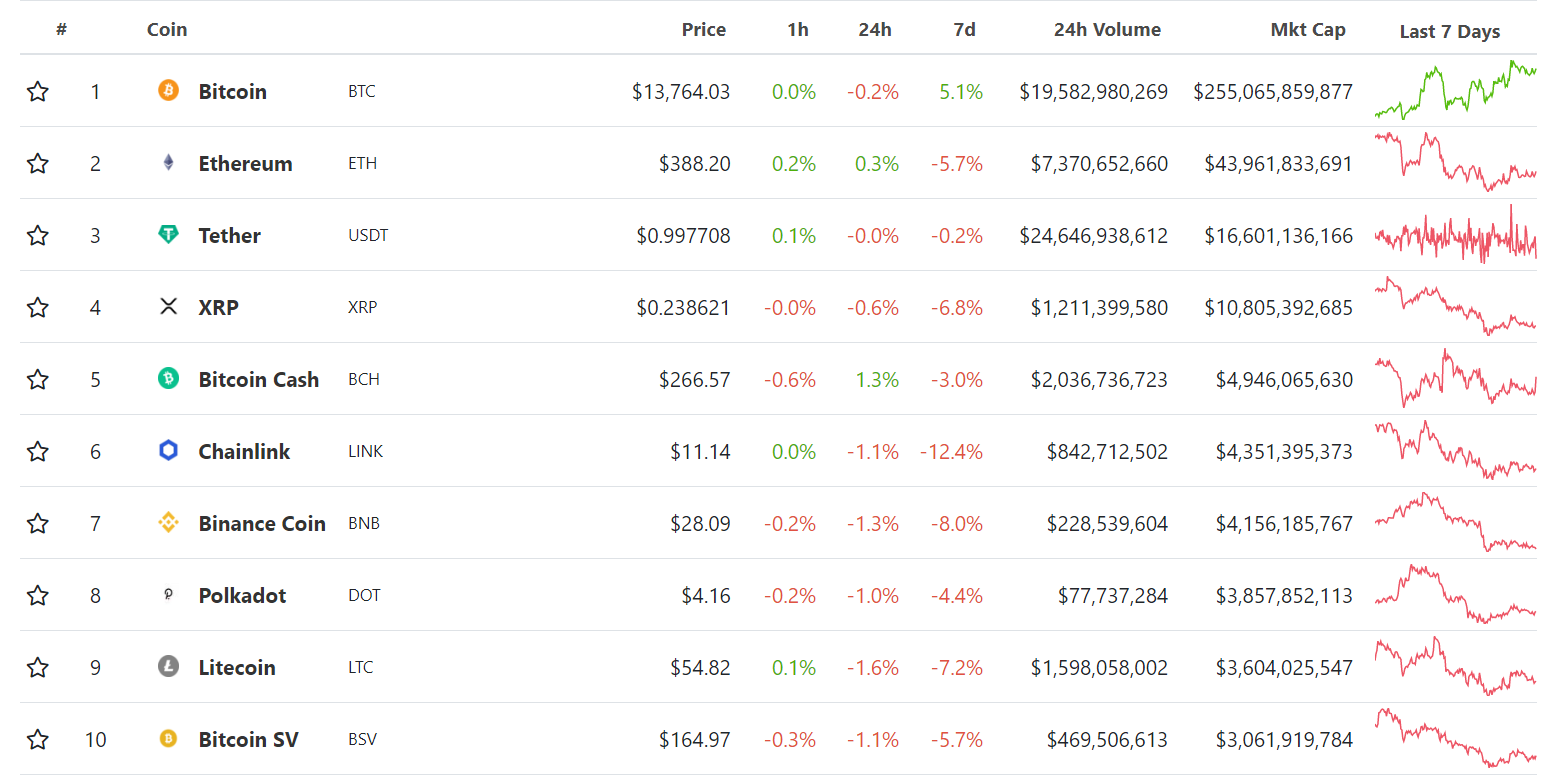Sort by 24h change column header

(875, 30)
